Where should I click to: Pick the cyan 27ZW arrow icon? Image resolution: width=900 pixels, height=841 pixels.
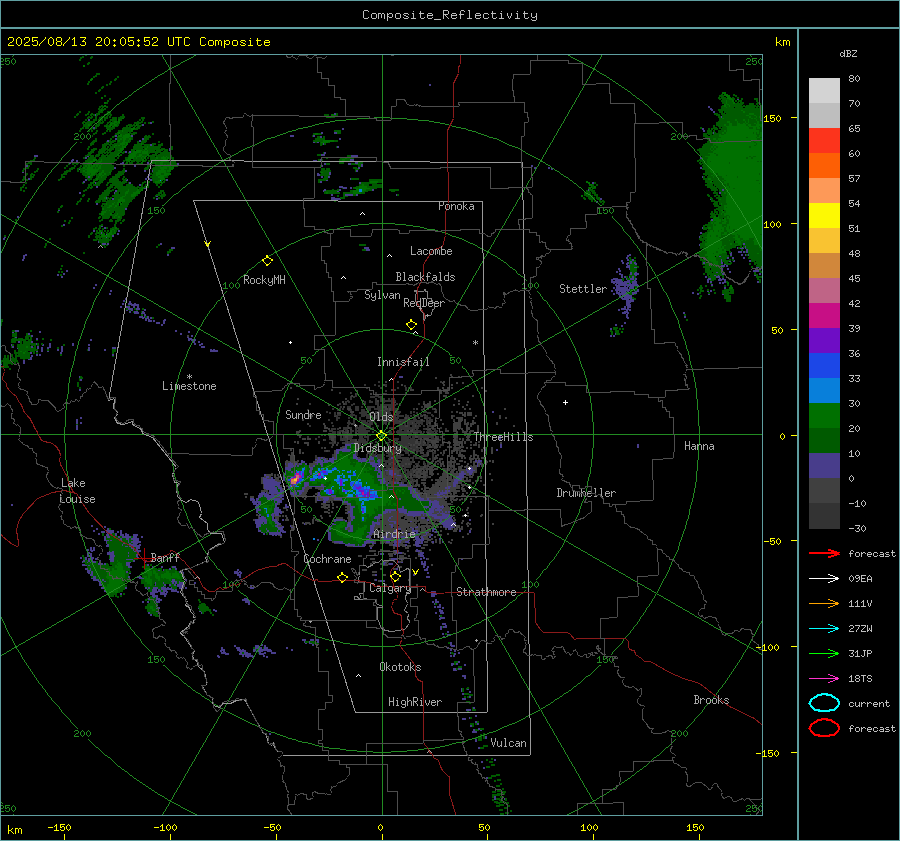coord(824,629)
